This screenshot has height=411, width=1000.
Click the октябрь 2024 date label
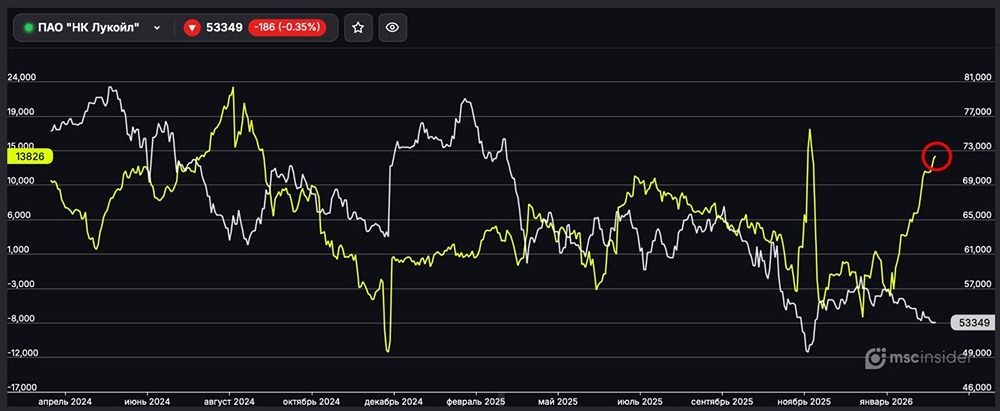tap(312, 402)
